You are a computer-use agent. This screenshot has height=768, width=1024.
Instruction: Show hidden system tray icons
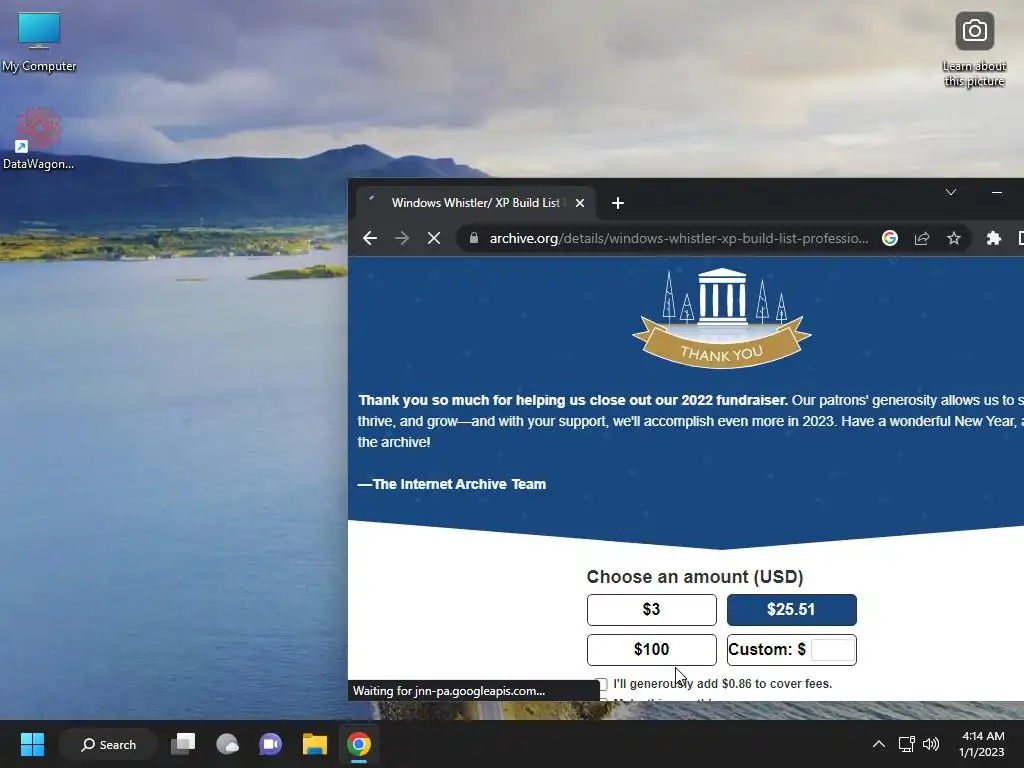pos(879,744)
